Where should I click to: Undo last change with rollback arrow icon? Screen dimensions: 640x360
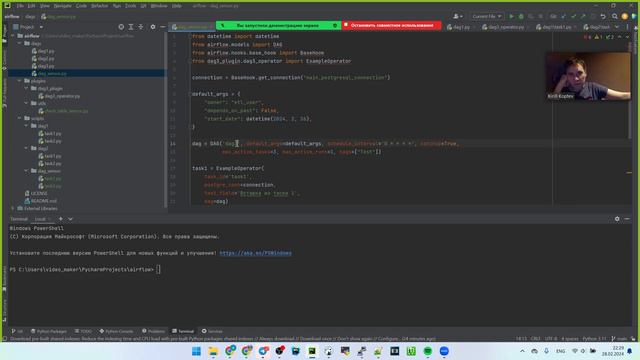(603, 16)
